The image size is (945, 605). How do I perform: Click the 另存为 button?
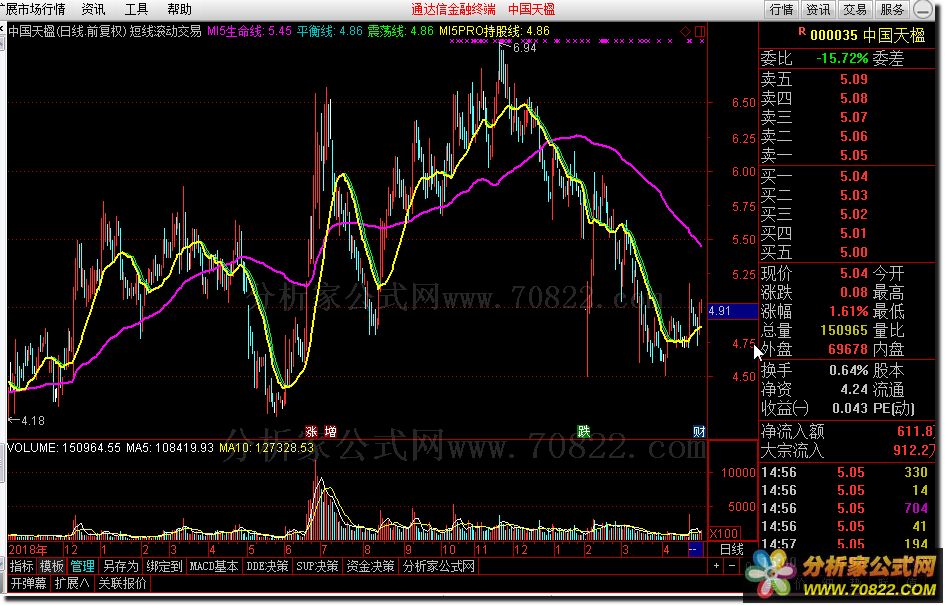[121, 566]
